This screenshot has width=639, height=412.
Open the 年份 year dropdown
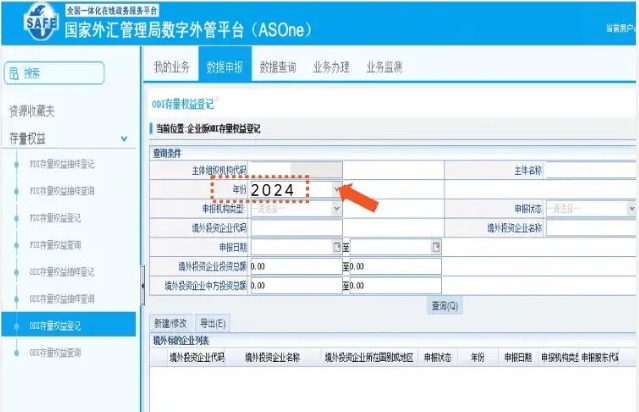tap(337, 189)
